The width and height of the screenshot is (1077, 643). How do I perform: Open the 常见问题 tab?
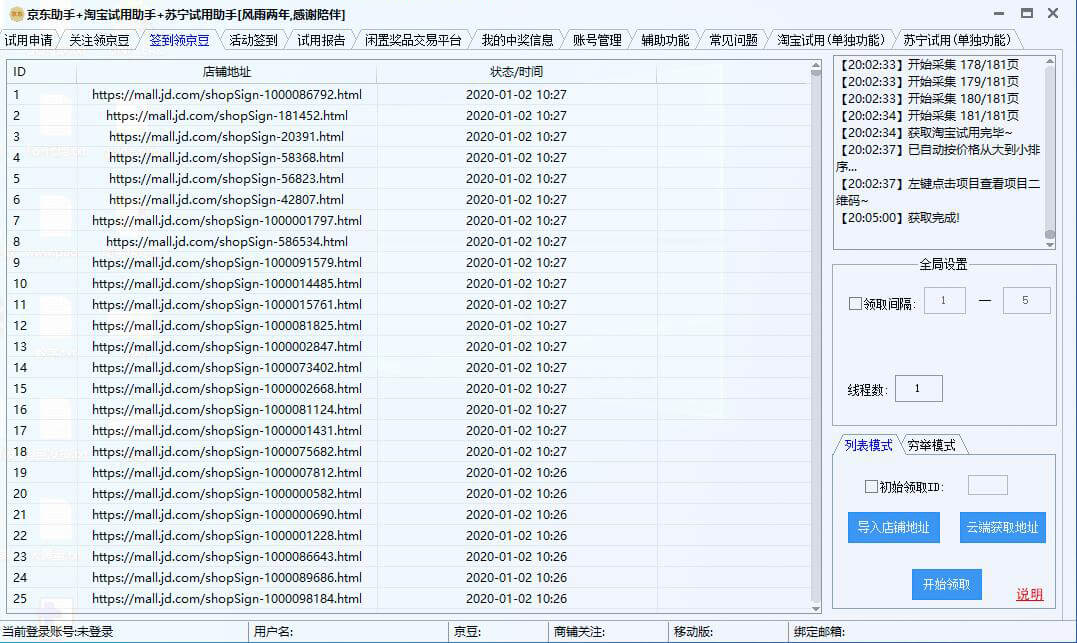point(734,41)
